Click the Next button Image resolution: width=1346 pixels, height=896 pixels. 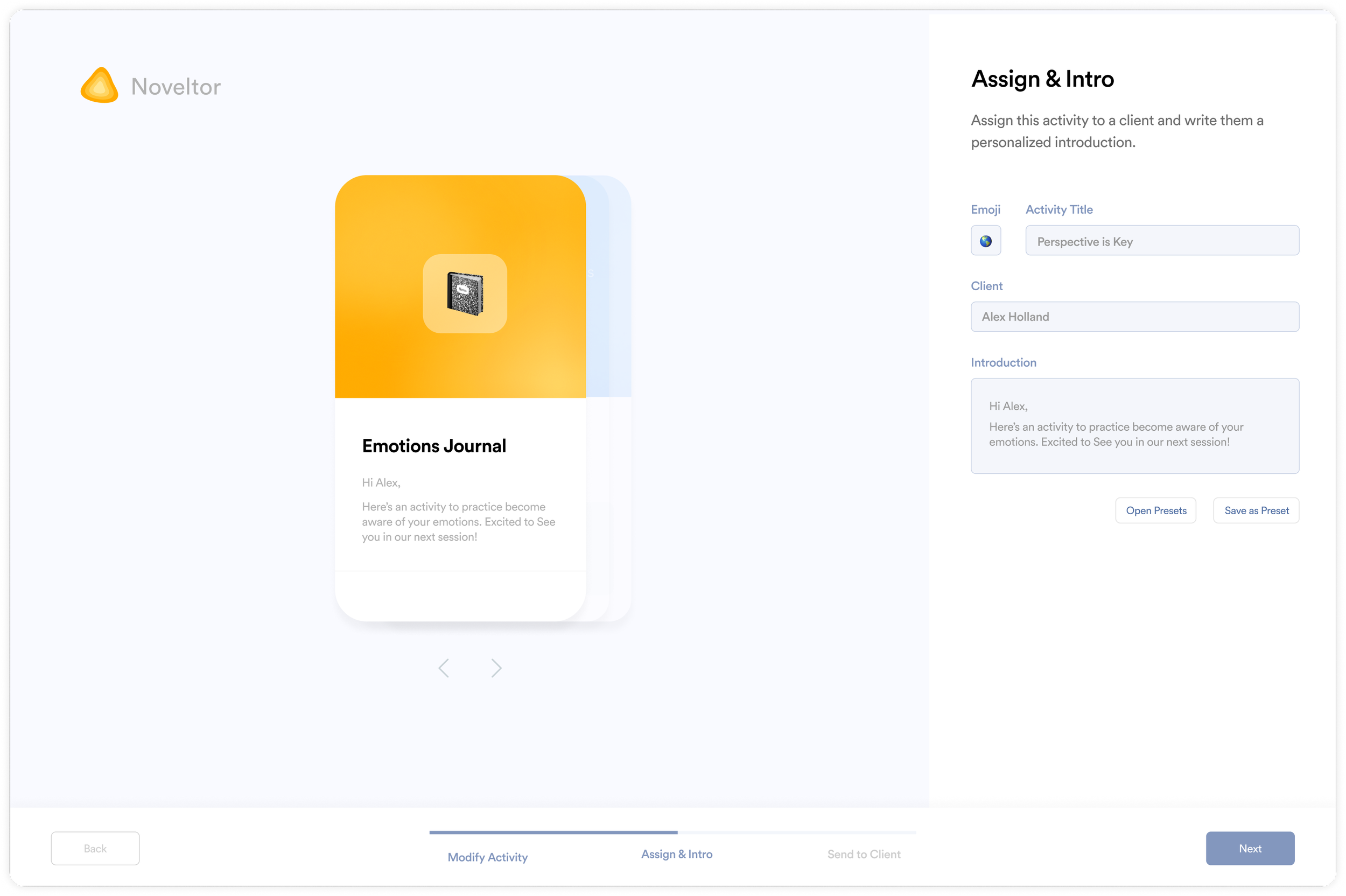point(1250,849)
